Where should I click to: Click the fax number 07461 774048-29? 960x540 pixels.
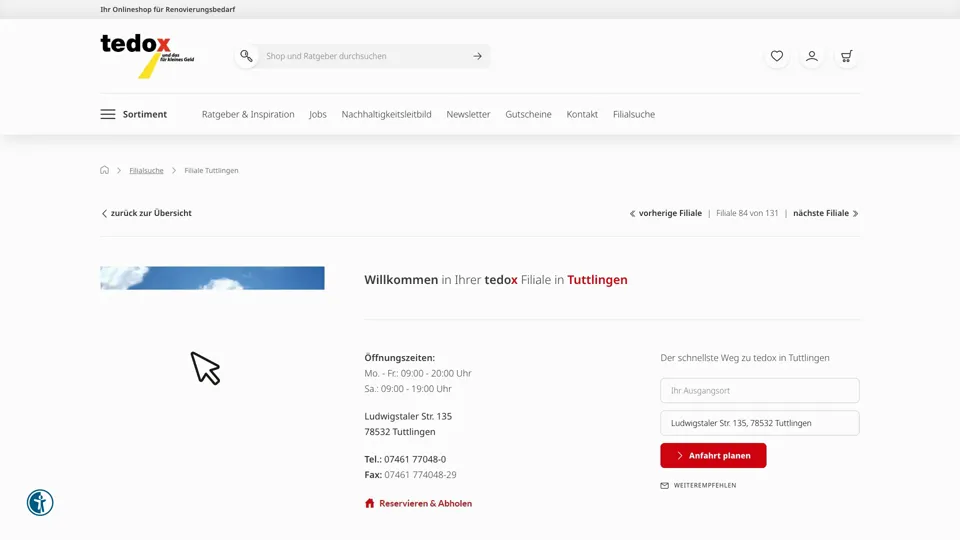coord(420,474)
